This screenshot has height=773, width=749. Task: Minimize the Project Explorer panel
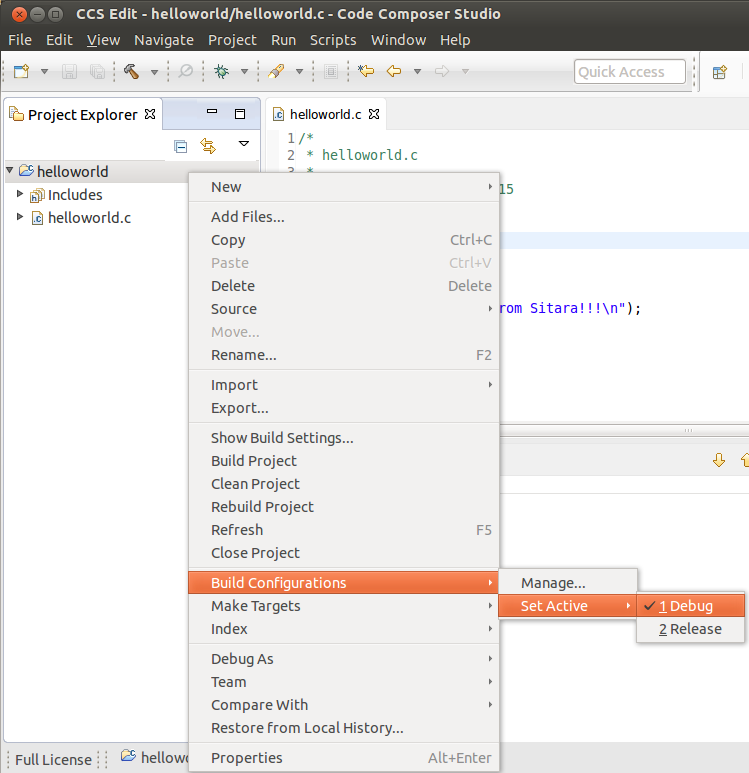[212, 112]
